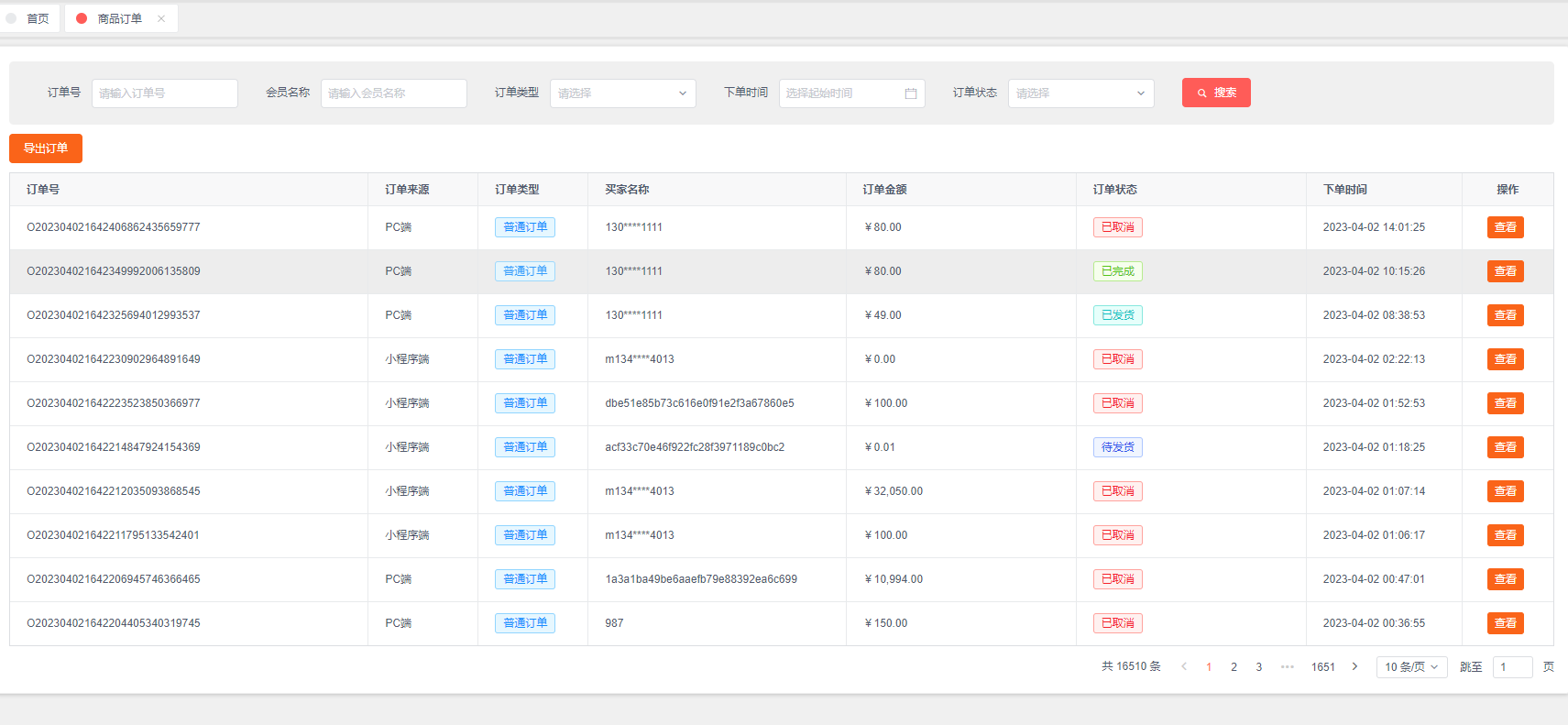Screen dimensions: 1568x725
Task: View the order placed at 01:06:17
Action: click(x=1506, y=535)
